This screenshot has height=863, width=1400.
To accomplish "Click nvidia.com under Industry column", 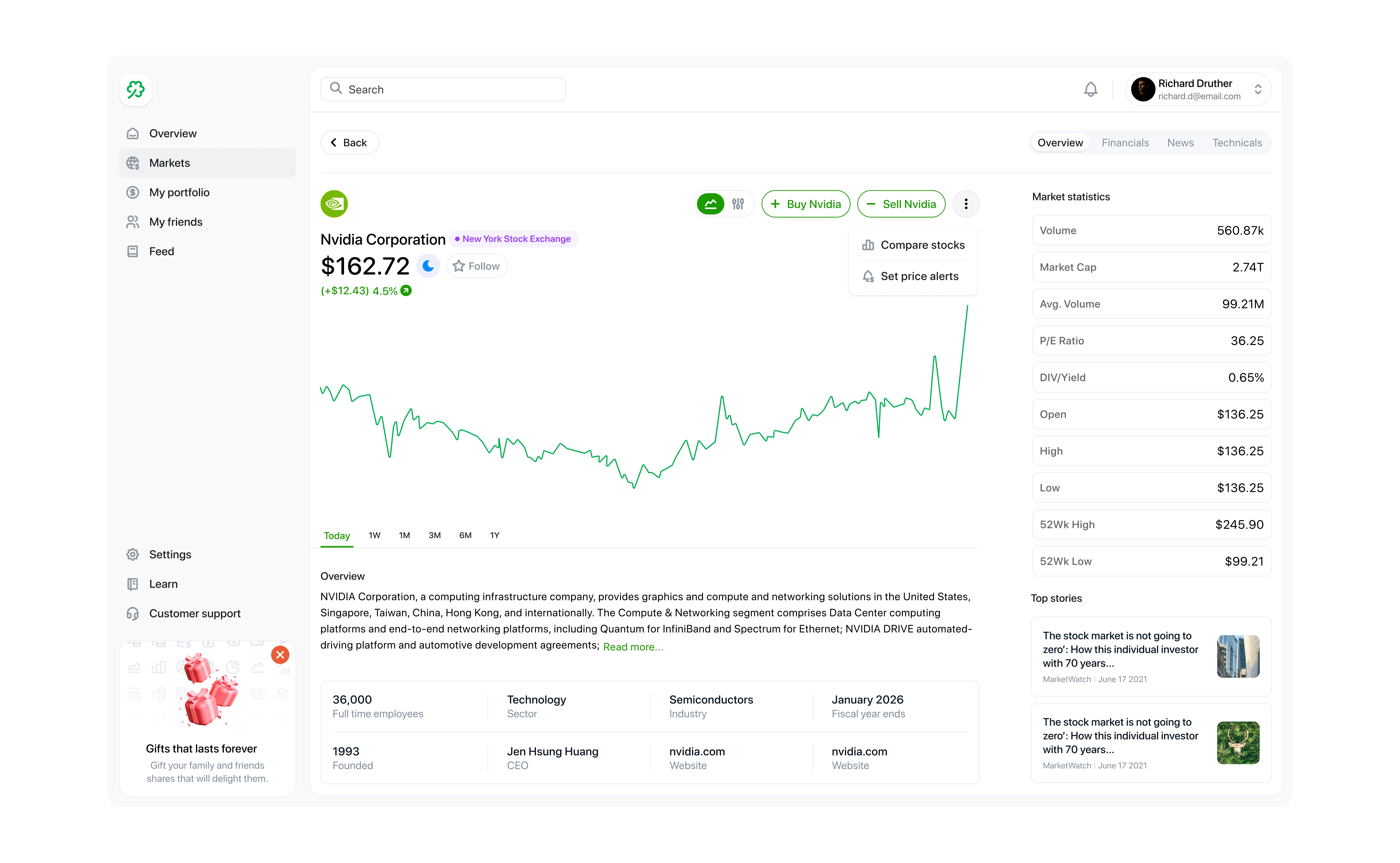I will tap(697, 752).
